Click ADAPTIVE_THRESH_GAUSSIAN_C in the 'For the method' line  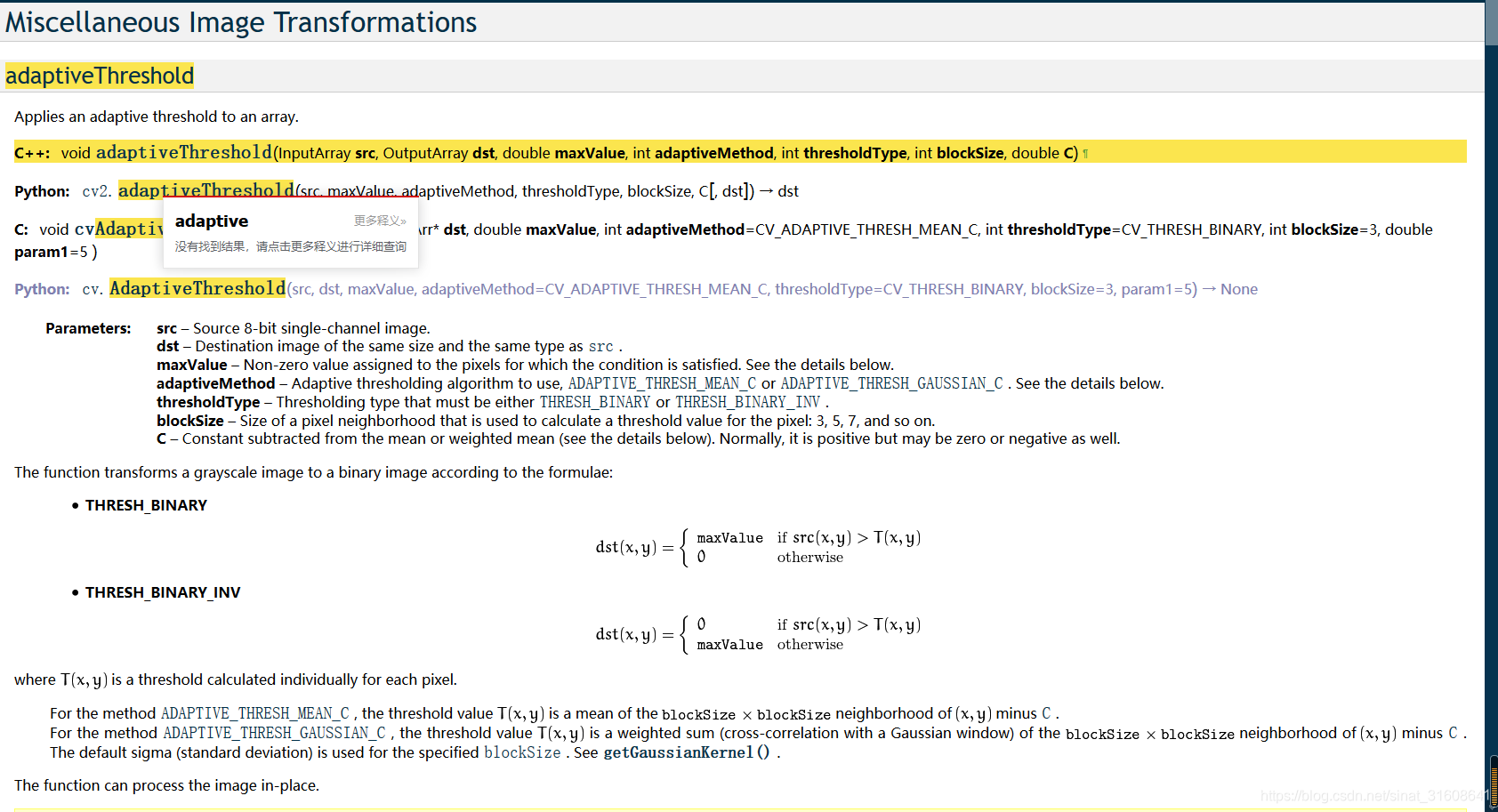pos(274,733)
